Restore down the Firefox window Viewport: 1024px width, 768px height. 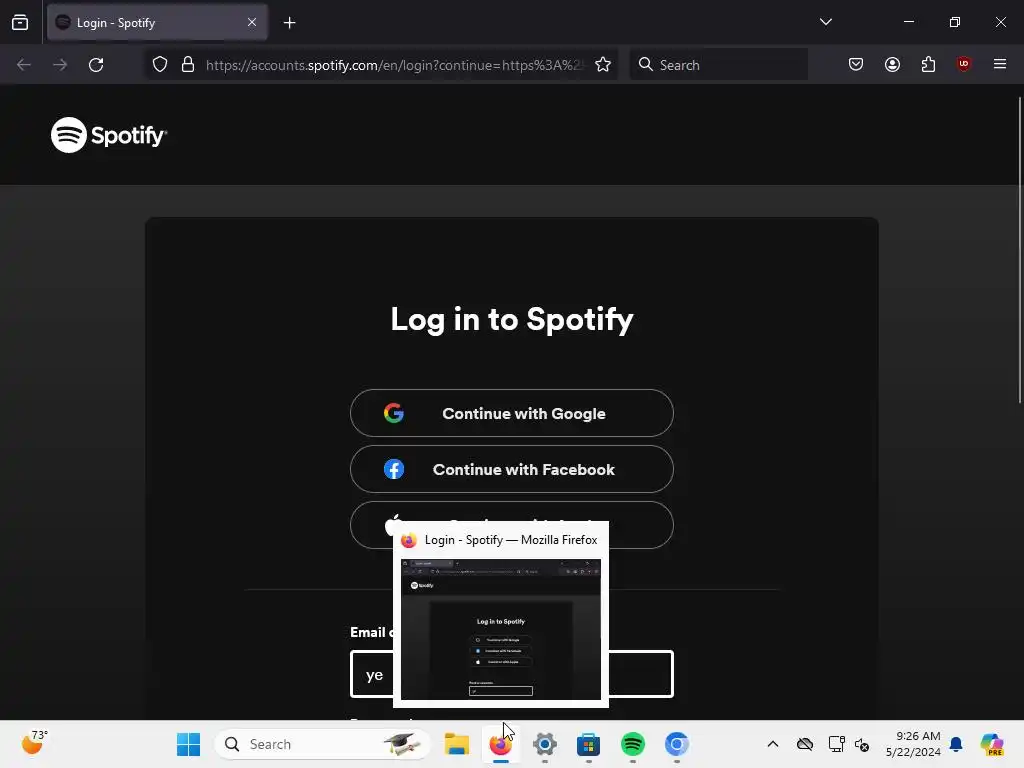955,22
